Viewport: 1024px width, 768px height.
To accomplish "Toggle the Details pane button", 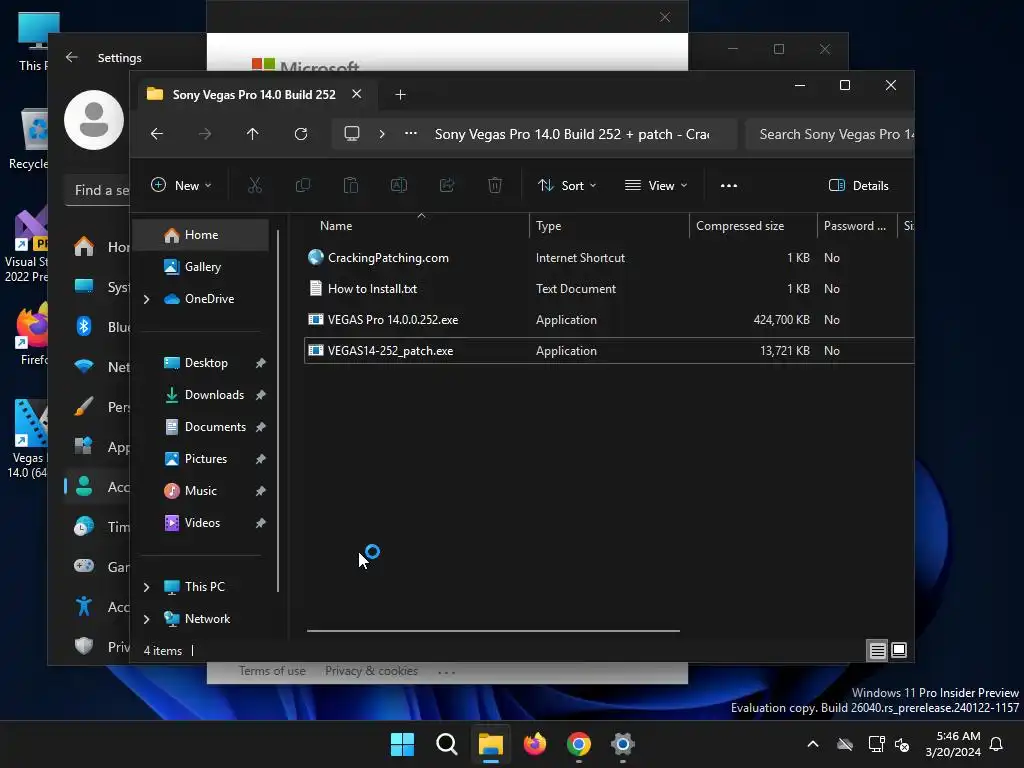I will 858,185.
